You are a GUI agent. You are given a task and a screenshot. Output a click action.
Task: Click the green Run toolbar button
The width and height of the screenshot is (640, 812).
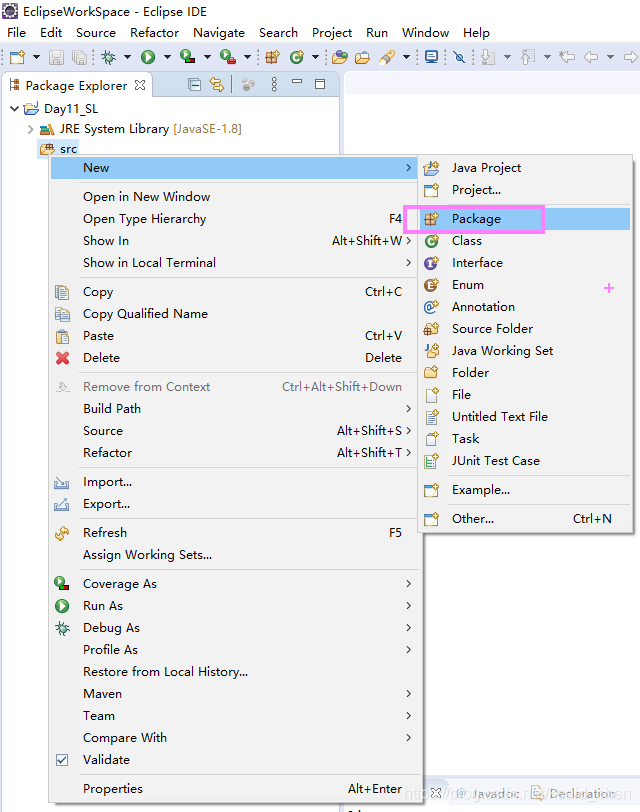tap(148, 56)
